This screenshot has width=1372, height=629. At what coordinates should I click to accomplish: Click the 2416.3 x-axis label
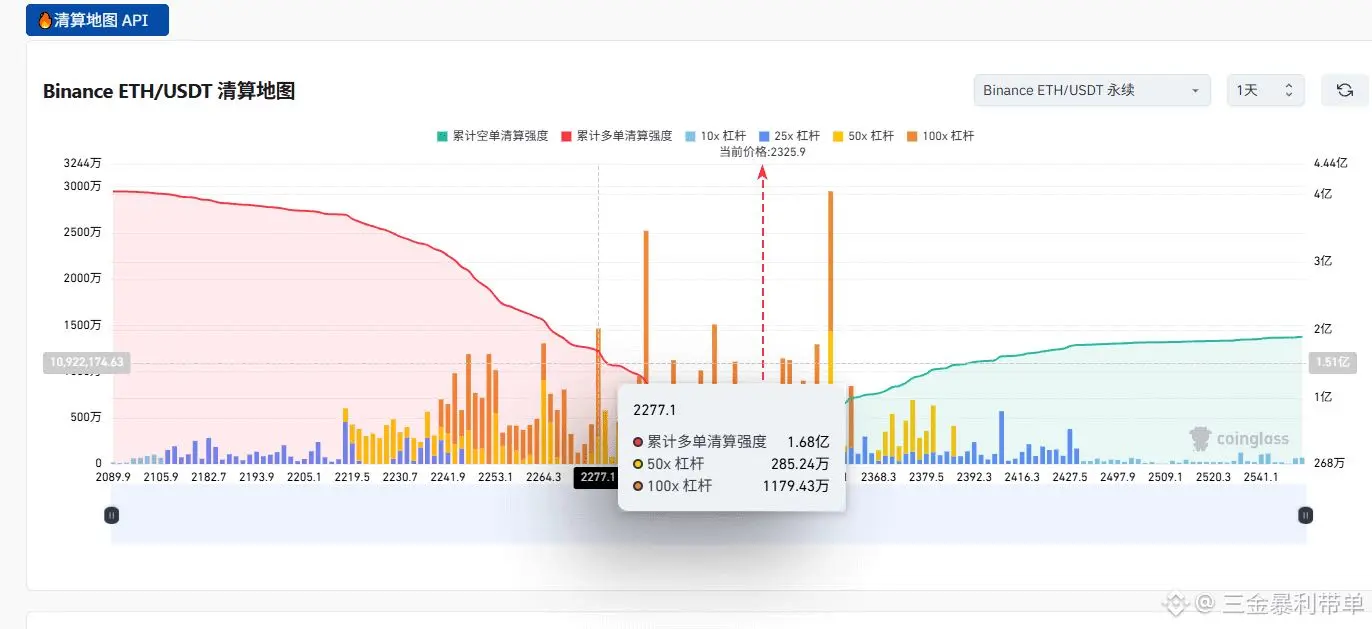[1022, 477]
